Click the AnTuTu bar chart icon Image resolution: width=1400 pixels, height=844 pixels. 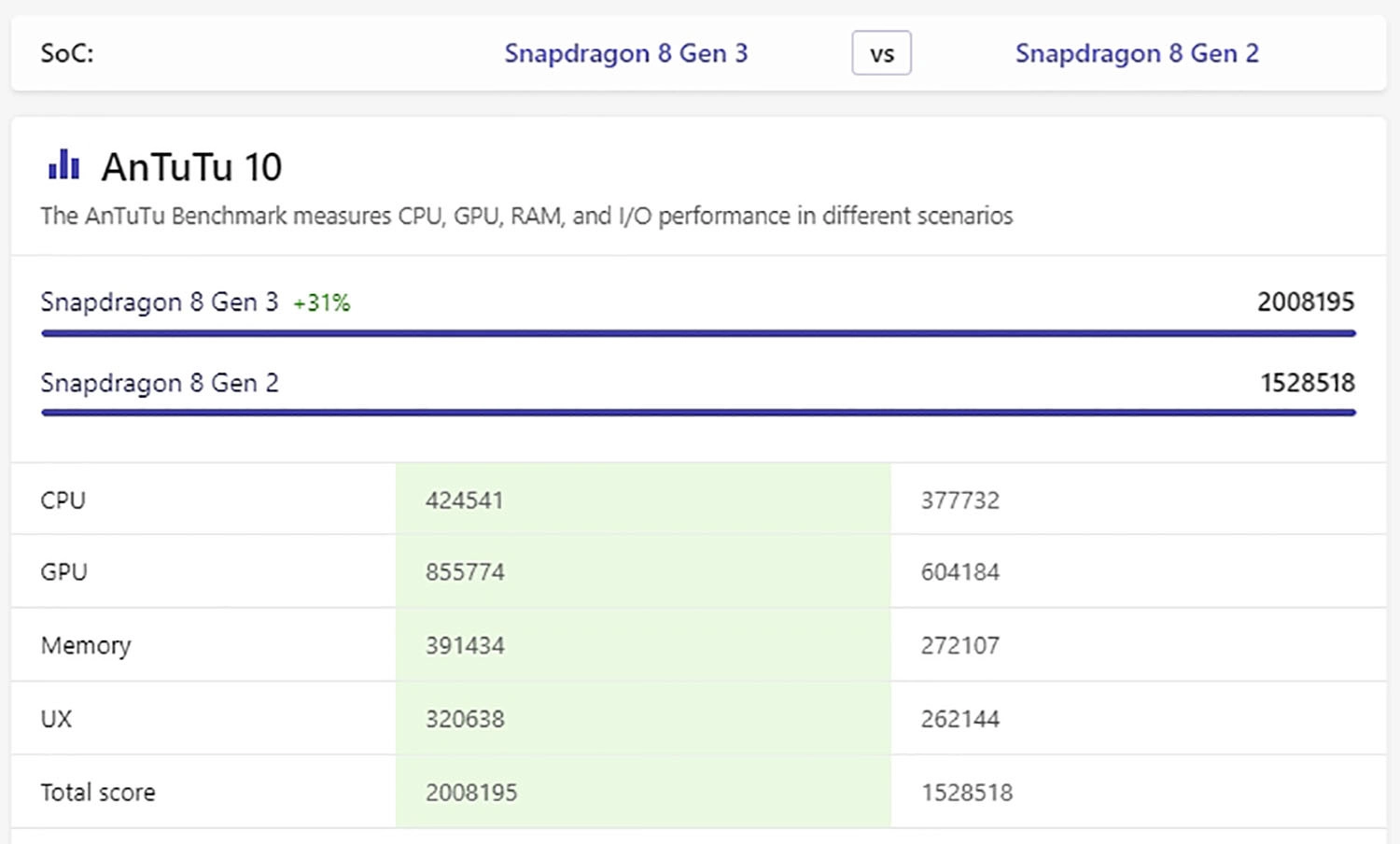click(x=64, y=165)
